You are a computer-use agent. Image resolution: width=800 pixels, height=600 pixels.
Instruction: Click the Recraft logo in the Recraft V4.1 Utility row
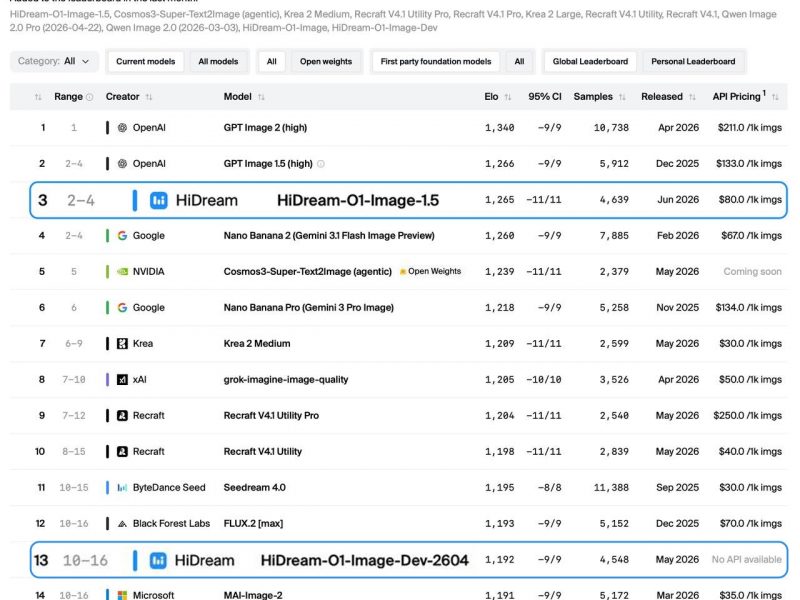[122, 452]
